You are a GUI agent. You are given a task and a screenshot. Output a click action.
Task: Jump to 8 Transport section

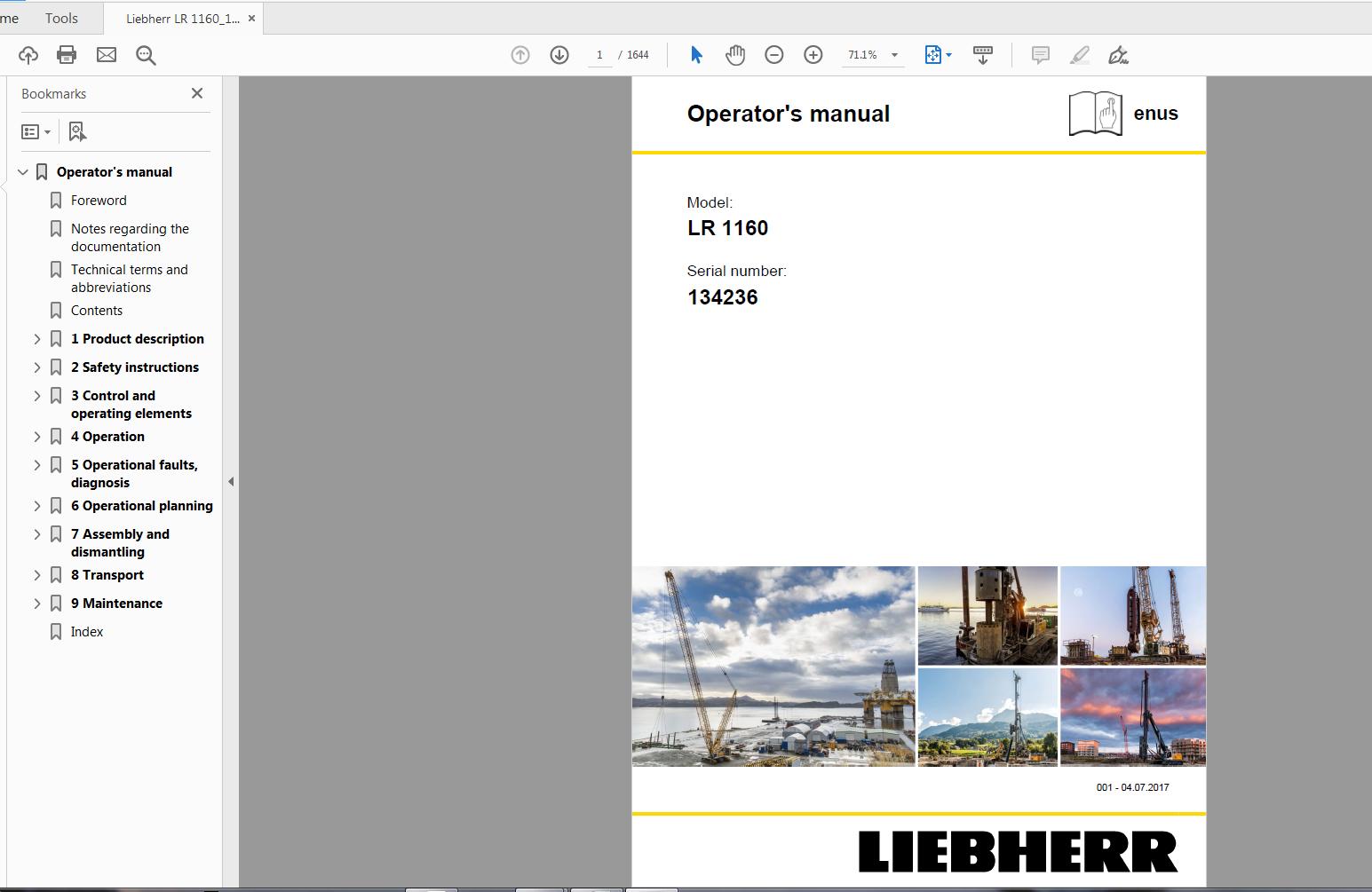tap(107, 575)
